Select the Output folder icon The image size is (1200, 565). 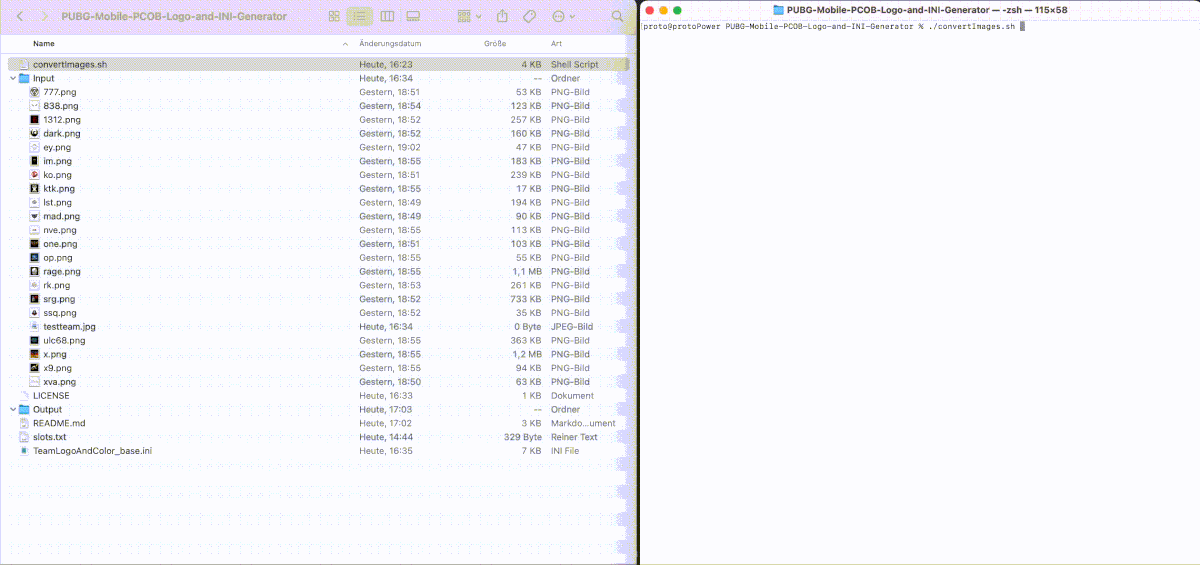click(x=24, y=409)
